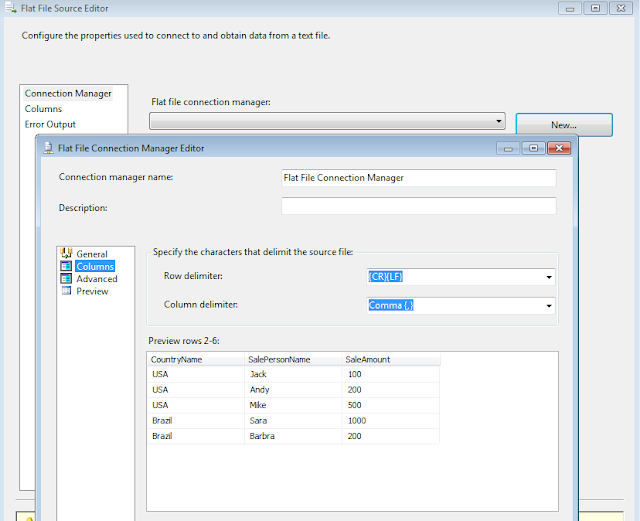Image resolution: width=640 pixels, height=521 pixels.
Task: Maximize the Flat File Source Editor window
Action: pos(596,8)
